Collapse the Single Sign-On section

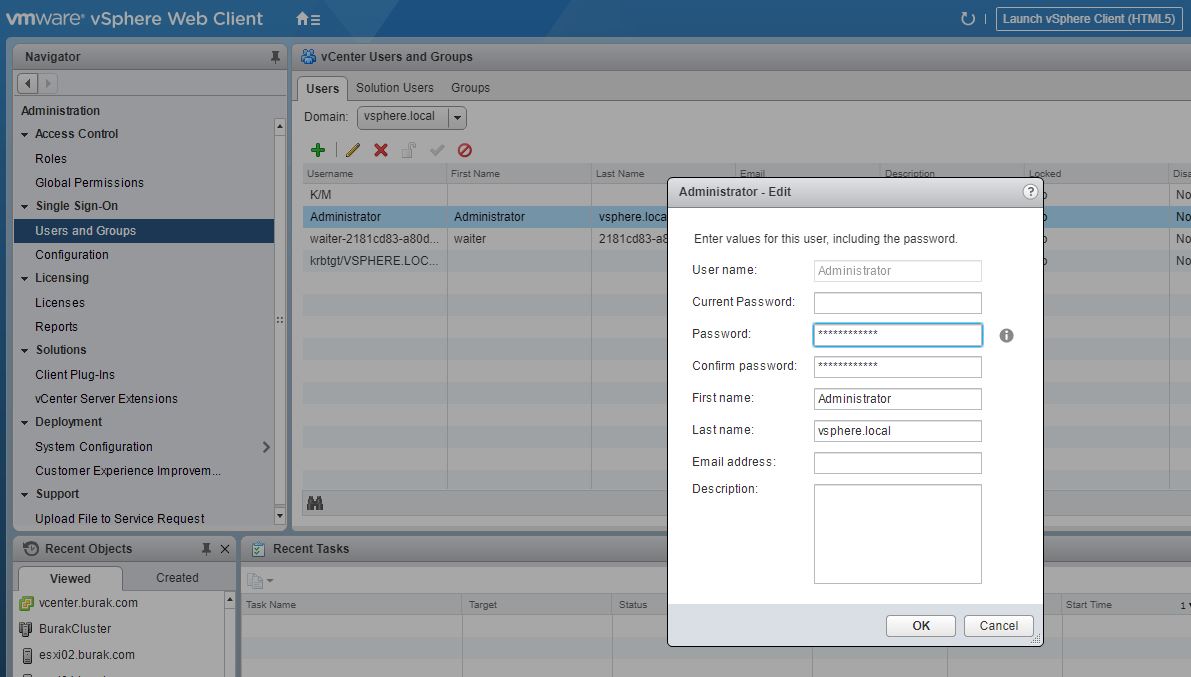(x=25, y=207)
